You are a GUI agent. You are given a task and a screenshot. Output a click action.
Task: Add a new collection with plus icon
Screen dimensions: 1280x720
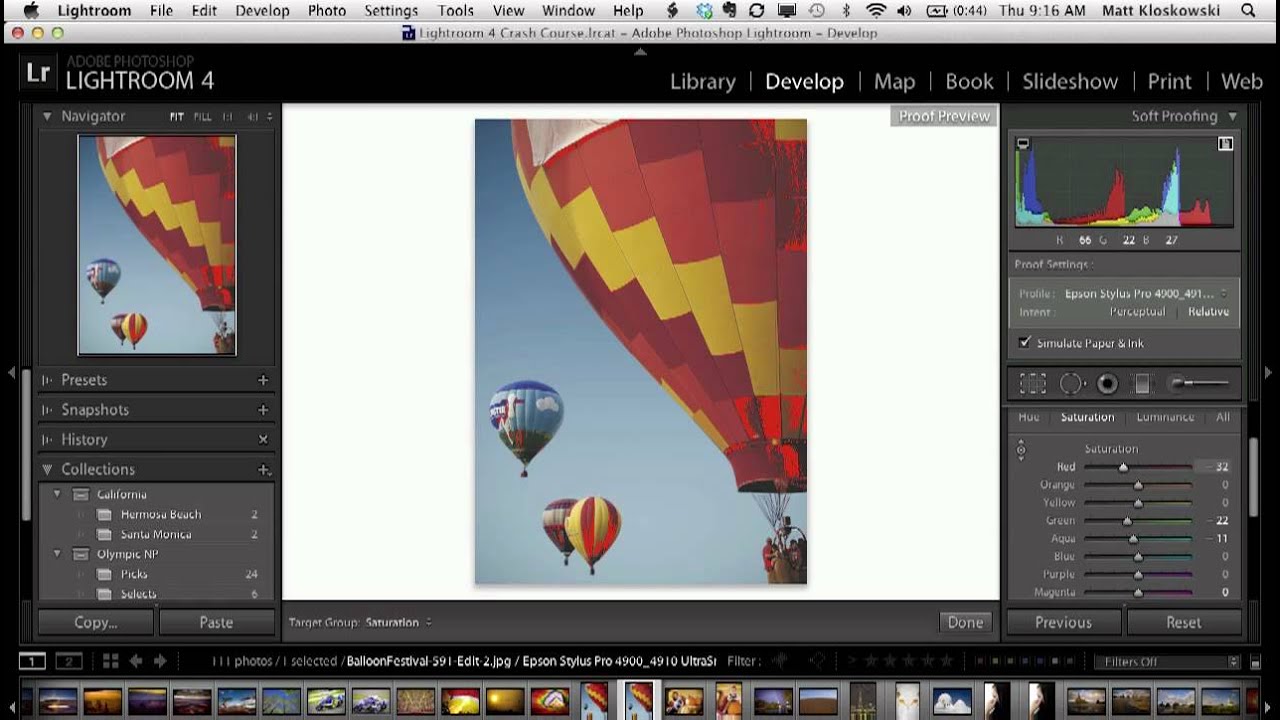pyautogui.click(x=264, y=469)
